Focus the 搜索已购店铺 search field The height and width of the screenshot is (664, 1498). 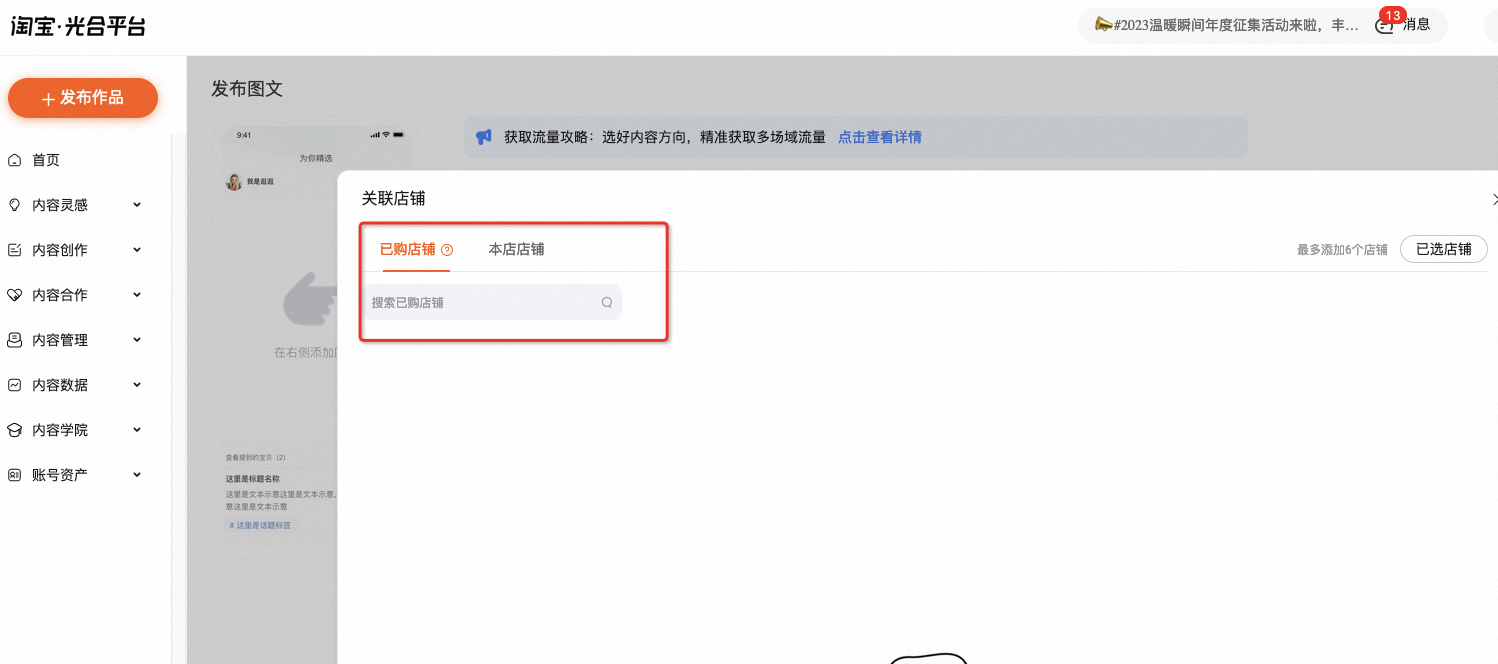pos(491,302)
